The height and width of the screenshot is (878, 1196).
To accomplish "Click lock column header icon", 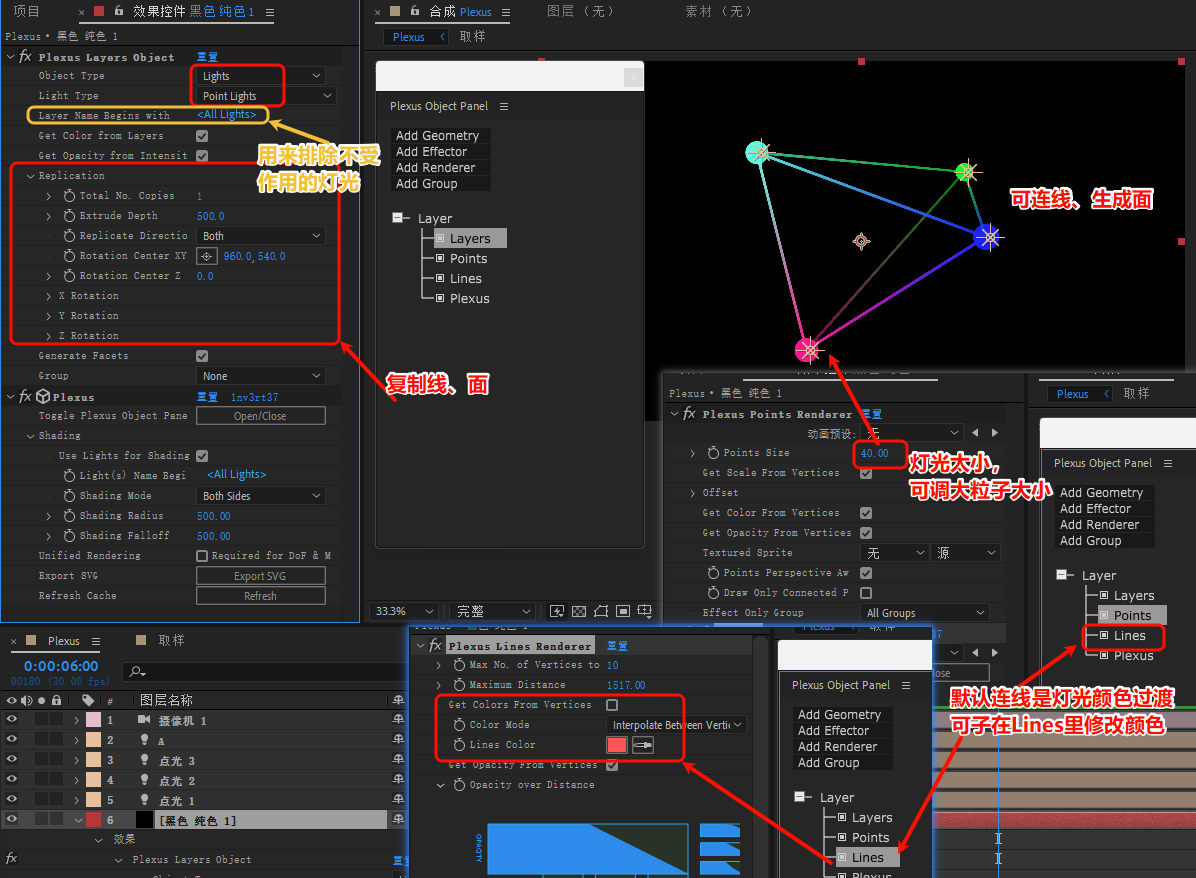I will 56,700.
